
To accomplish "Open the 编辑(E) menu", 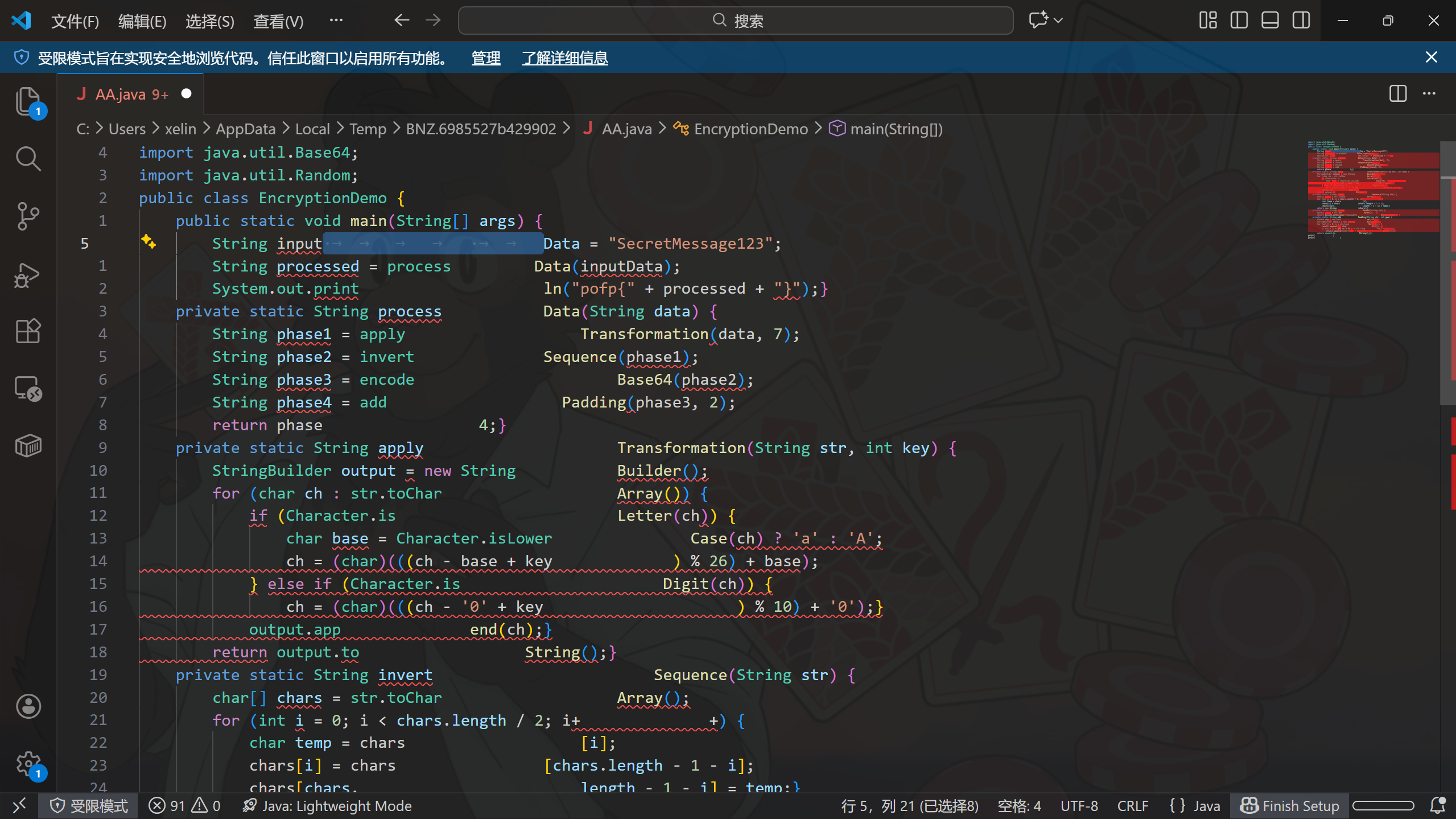I will pos(142,21).
